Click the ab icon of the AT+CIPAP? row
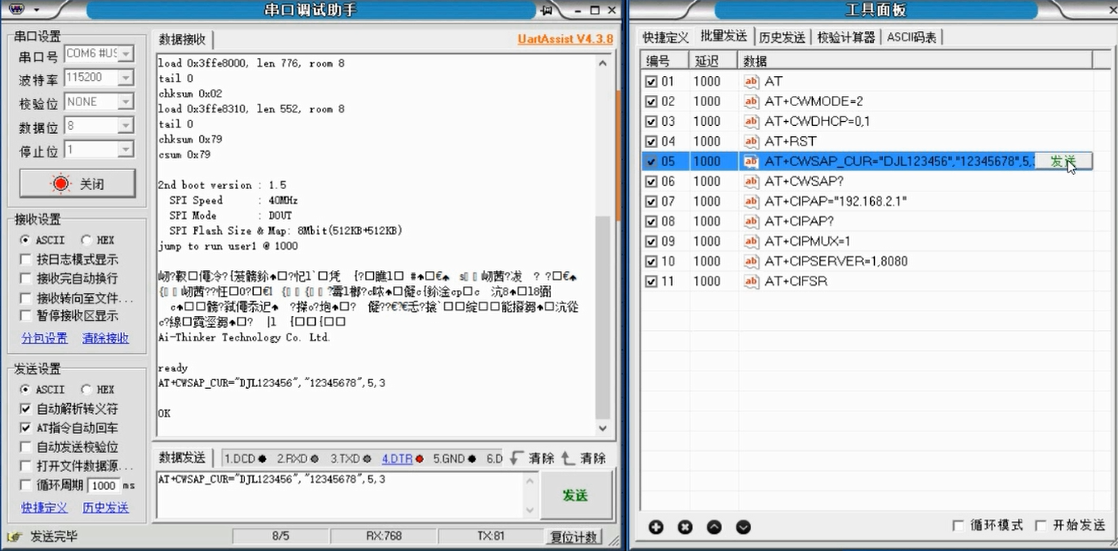This screenshot has width=1118, height=551. (752, 221)
